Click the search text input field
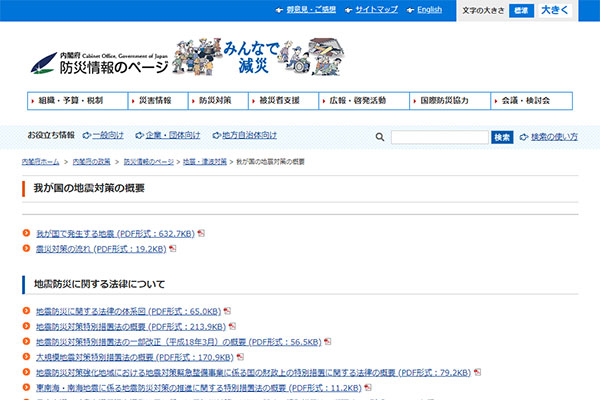This screenshot has height=400, width=600. (x=439, y=137)
